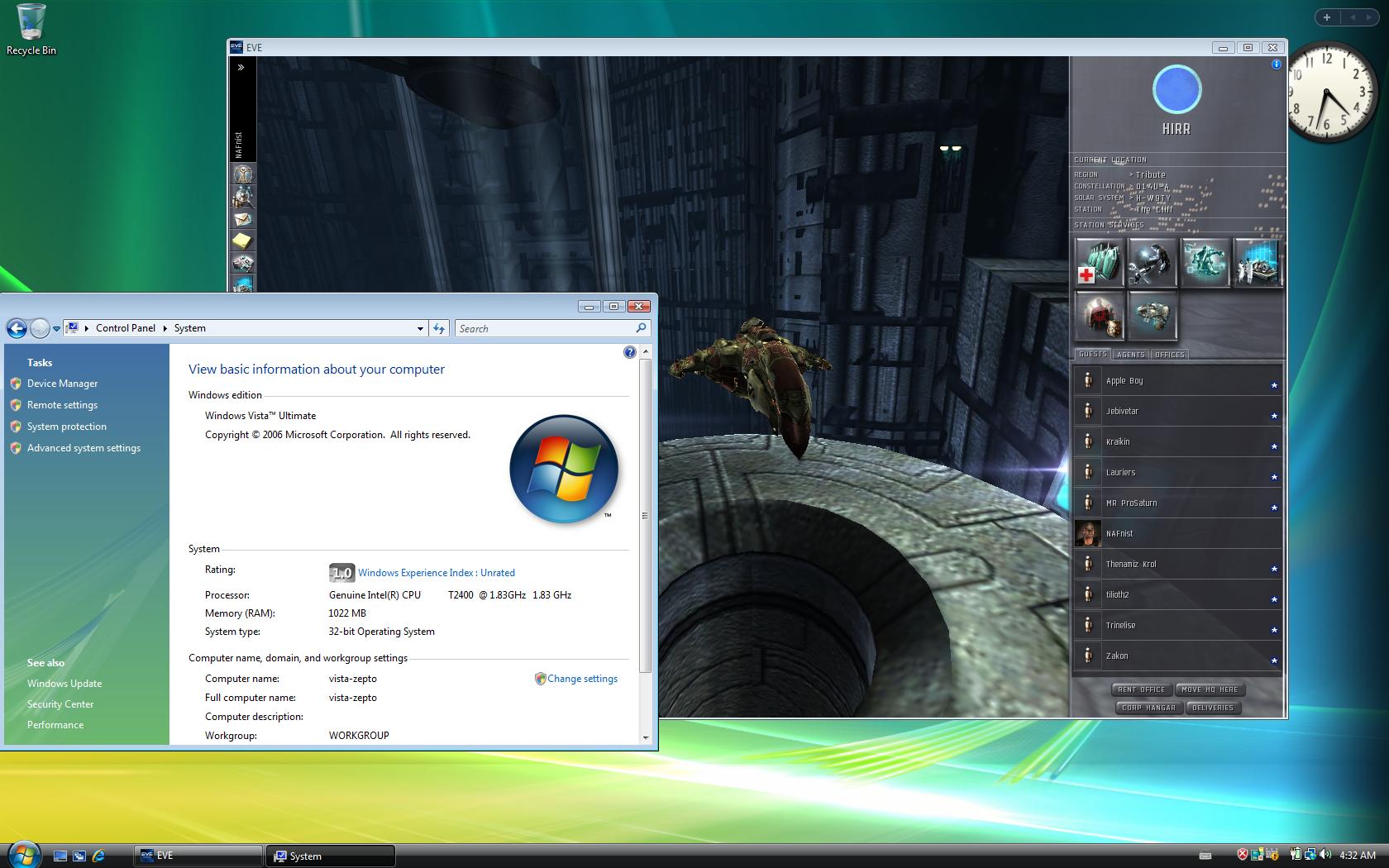Open the laboratory station service with scientists

(x=1258, y=262)
